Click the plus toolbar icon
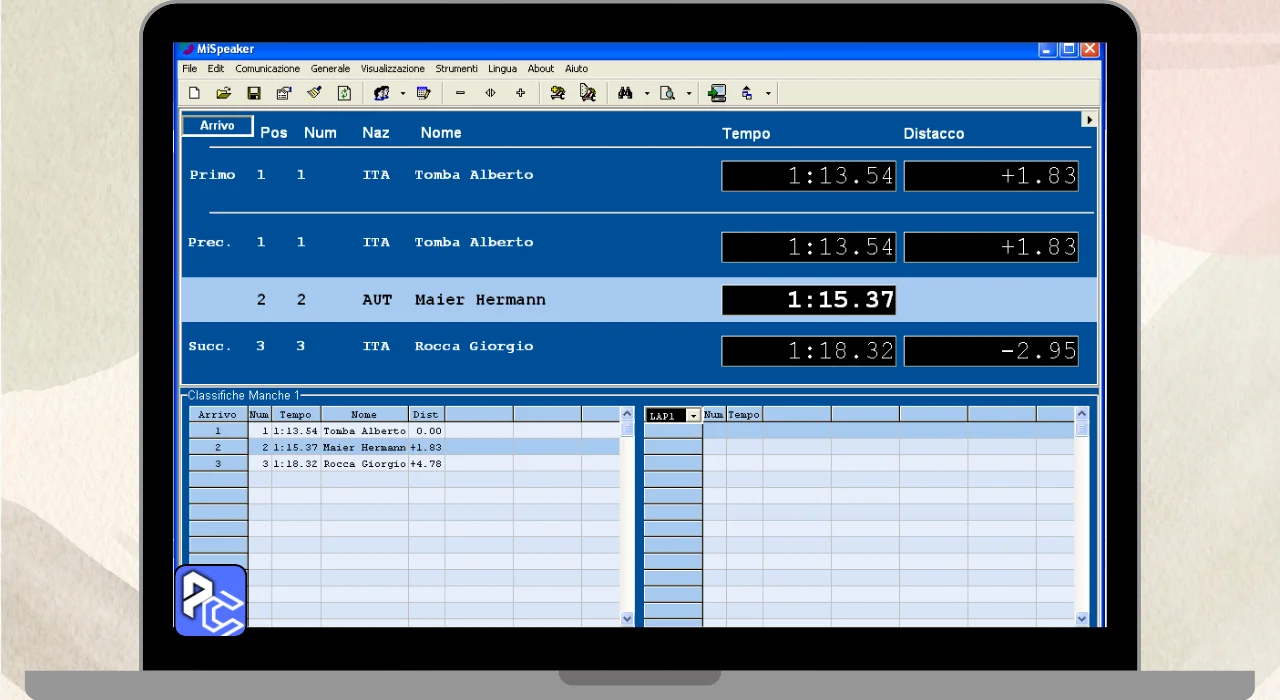The height and width of the screenshot is (700, 1280). tap(520, 93)
